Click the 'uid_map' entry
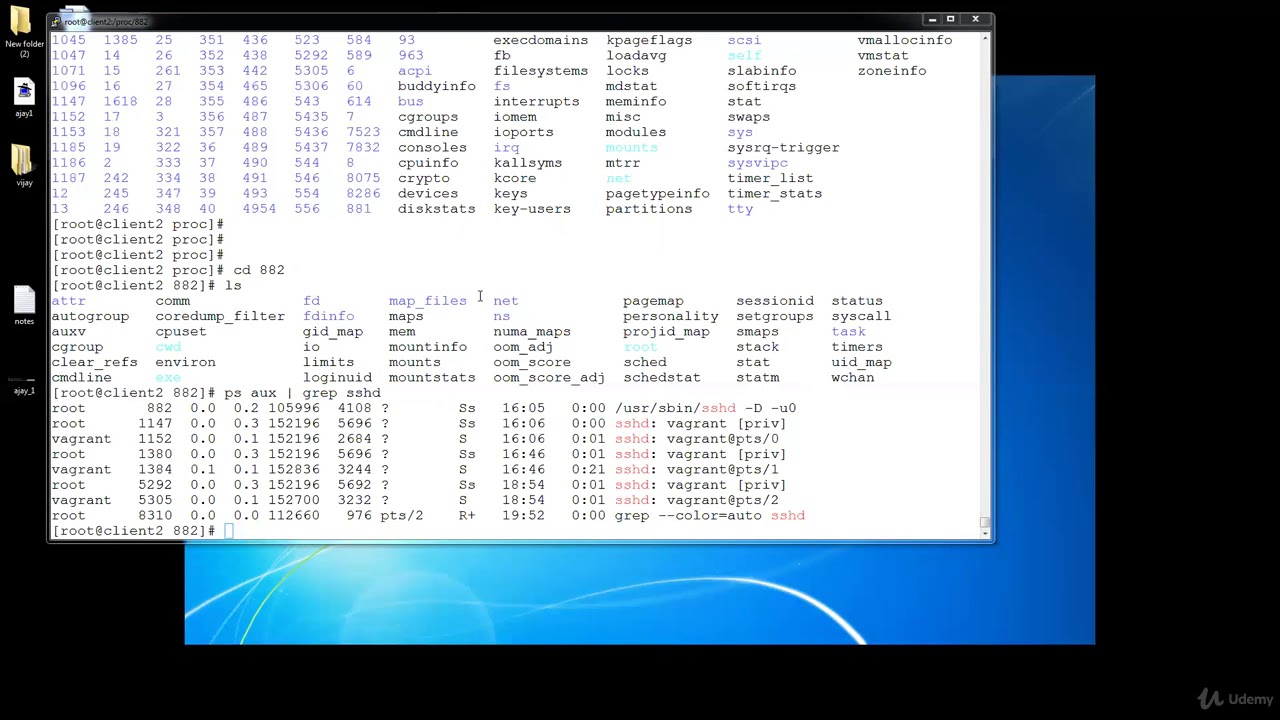The image size is (1280, 720). pyautogui.click(x=861, y=362)
